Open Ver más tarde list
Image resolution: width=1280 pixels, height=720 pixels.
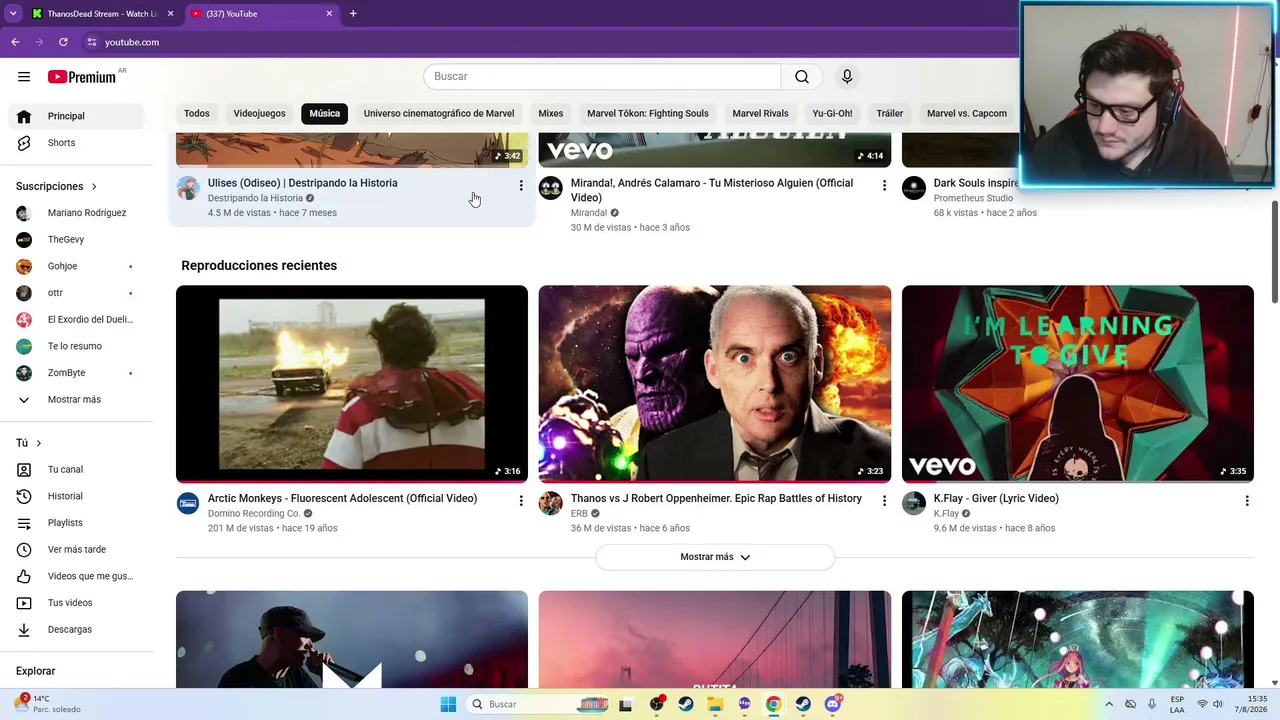tap(76, 549)
